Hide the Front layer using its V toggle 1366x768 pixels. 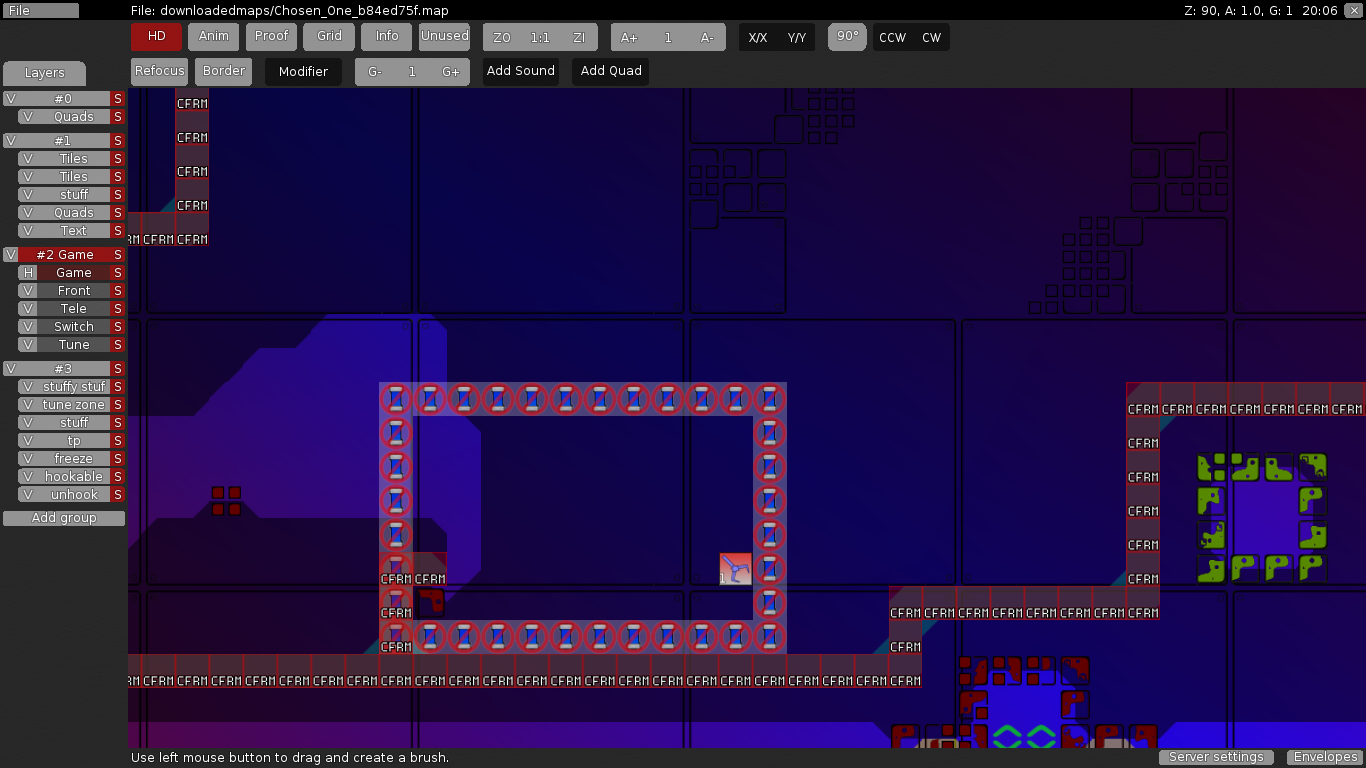28,291
